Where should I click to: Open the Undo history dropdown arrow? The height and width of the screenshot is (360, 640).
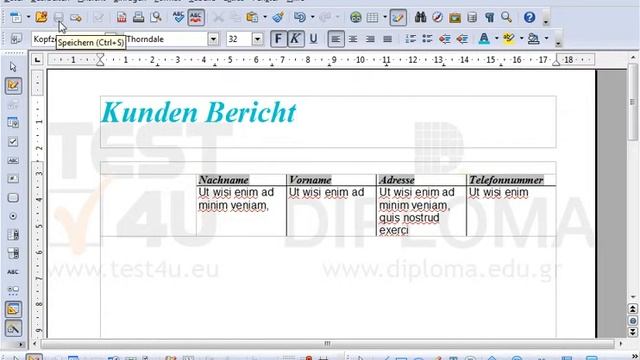(313, 17)
